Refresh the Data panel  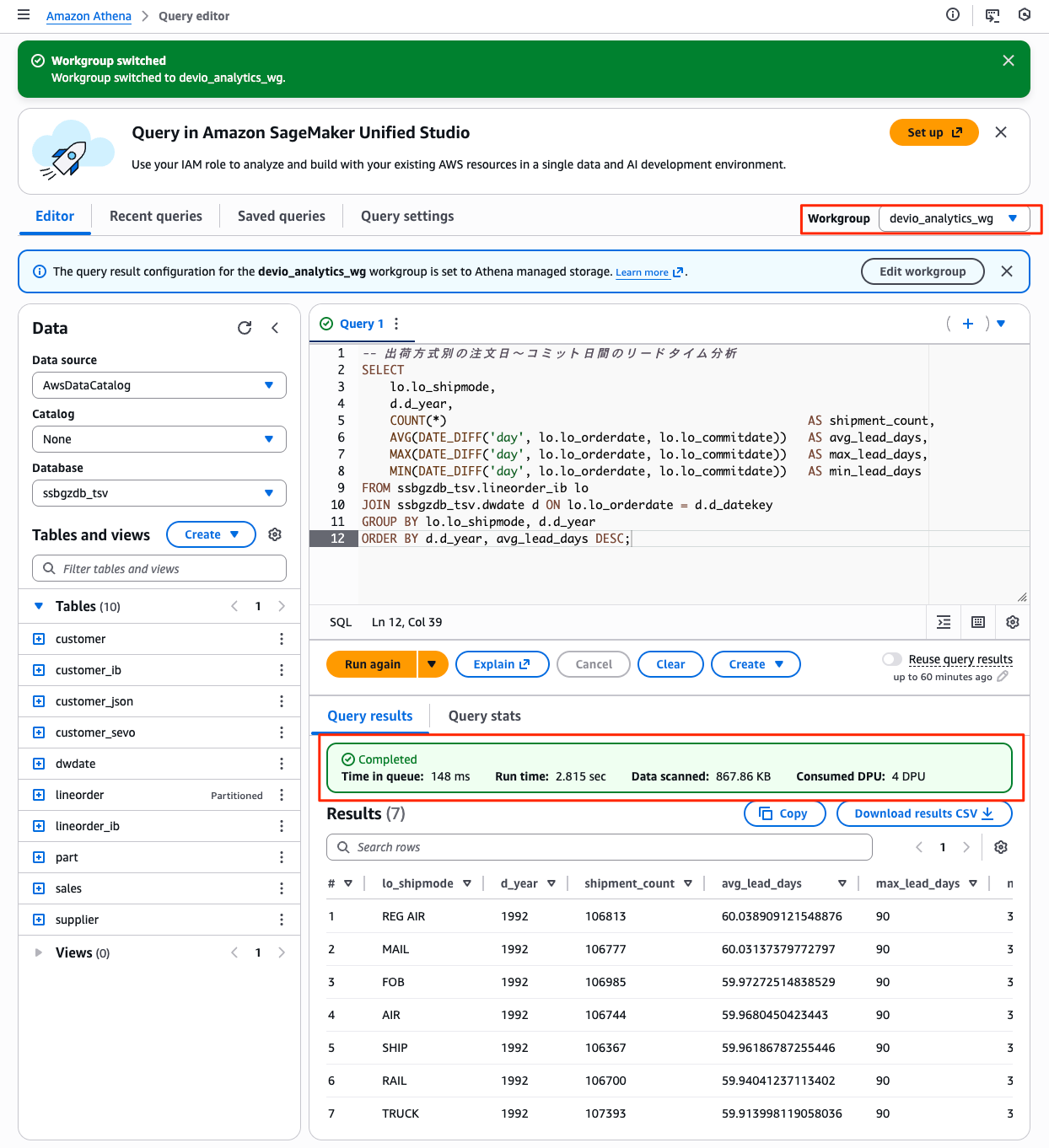point(245,328)
